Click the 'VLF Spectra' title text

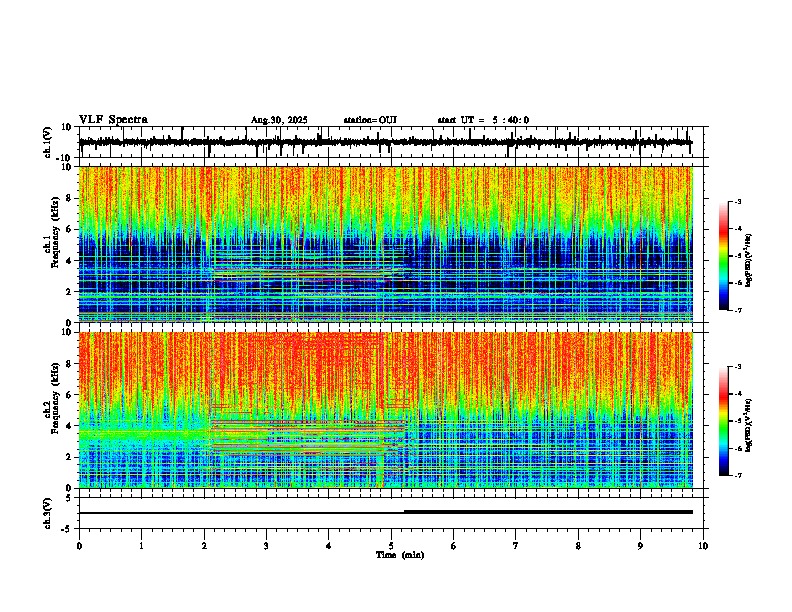click(x=113, y=120)
